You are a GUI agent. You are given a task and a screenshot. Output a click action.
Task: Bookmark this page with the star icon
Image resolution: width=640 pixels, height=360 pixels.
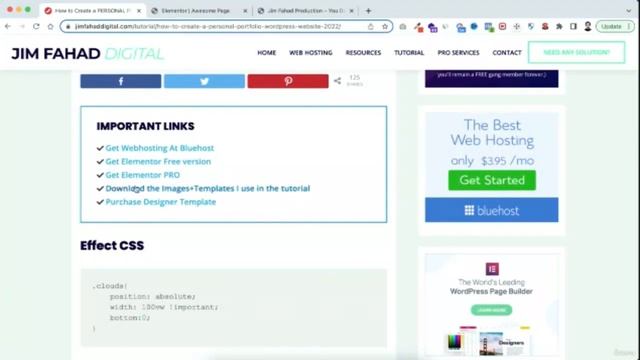pos(384,27)
